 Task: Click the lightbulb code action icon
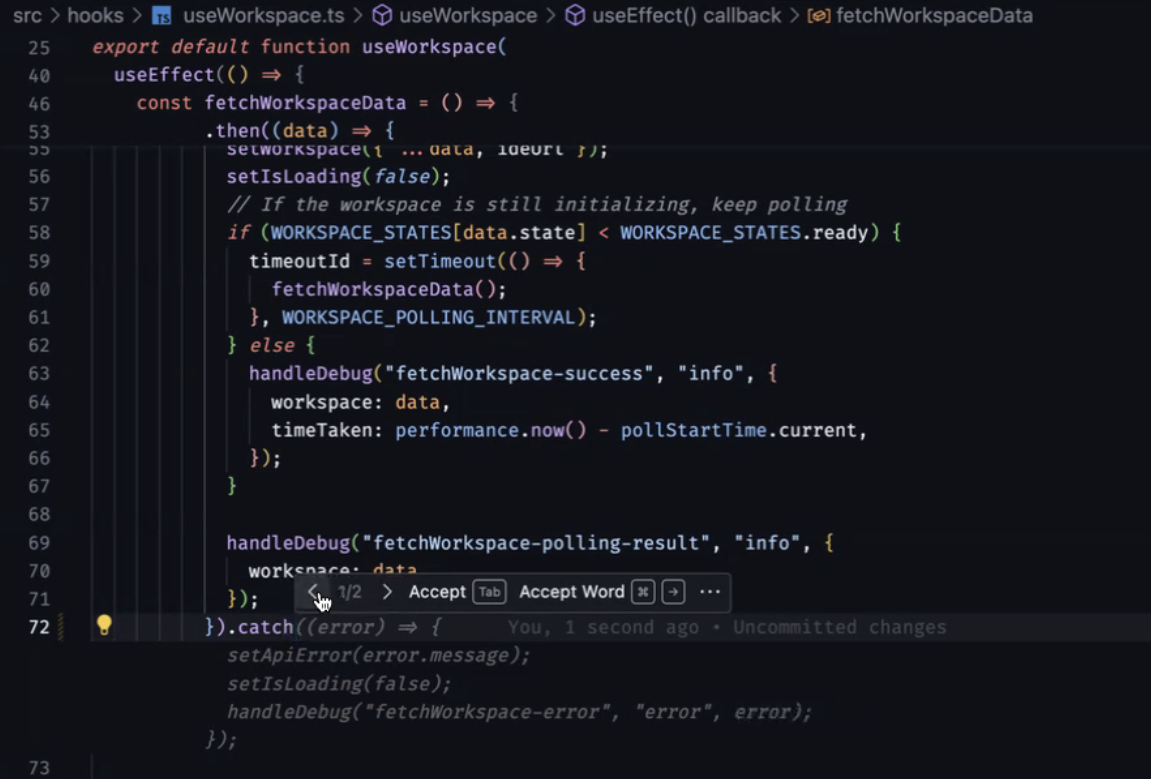103,626
